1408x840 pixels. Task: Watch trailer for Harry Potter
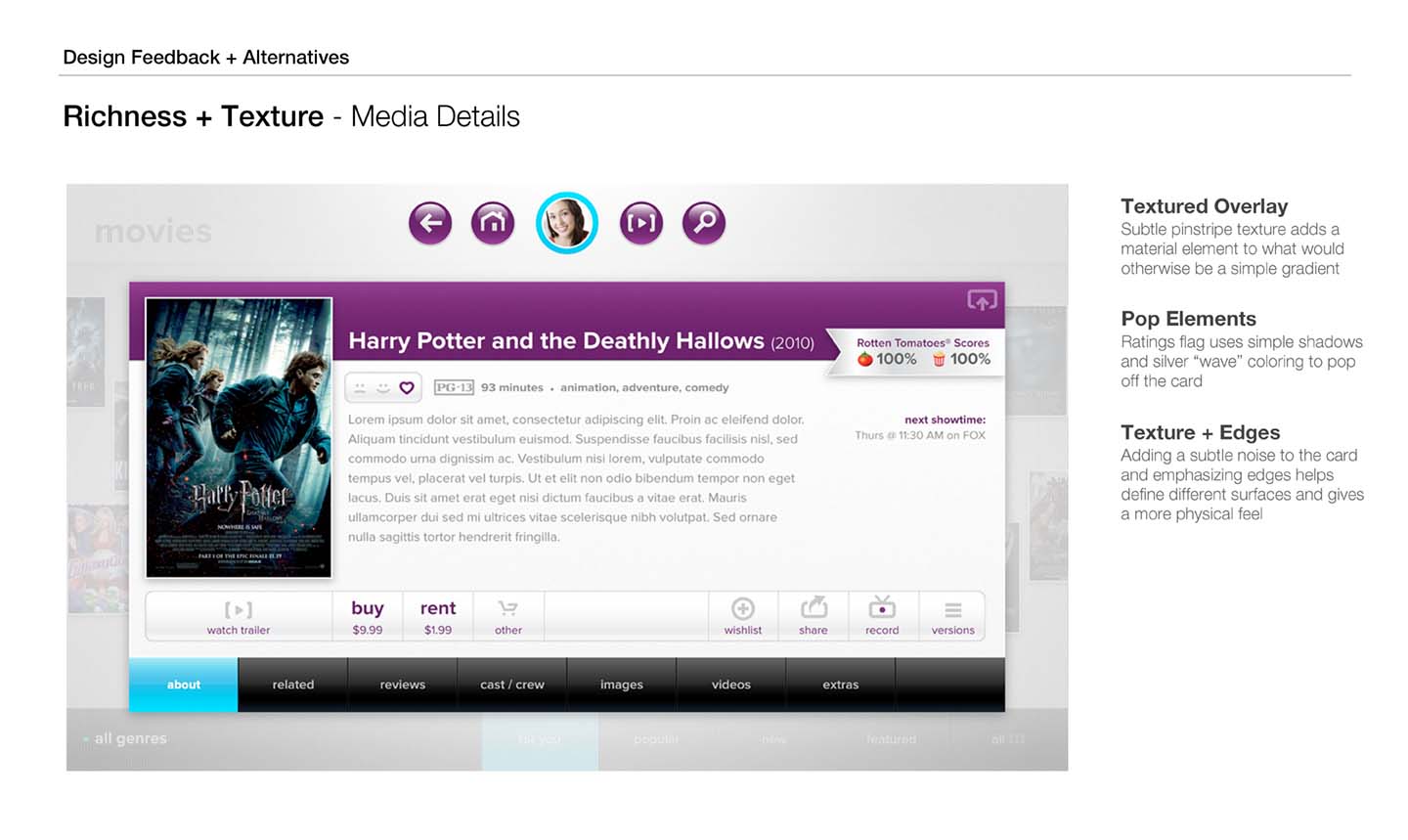pos(239,617)
